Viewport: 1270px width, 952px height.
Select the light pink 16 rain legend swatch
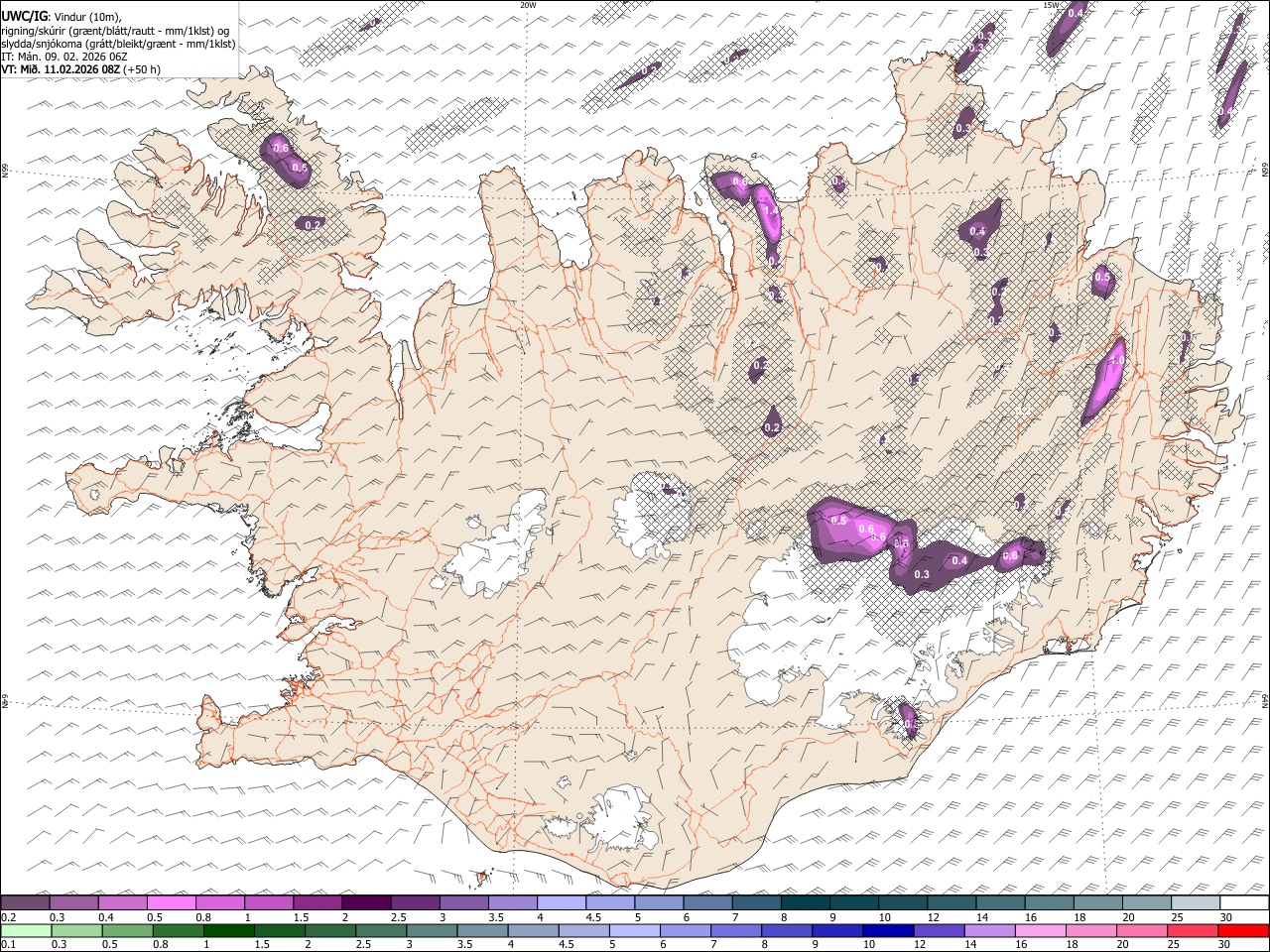[x=1041, y=931]
